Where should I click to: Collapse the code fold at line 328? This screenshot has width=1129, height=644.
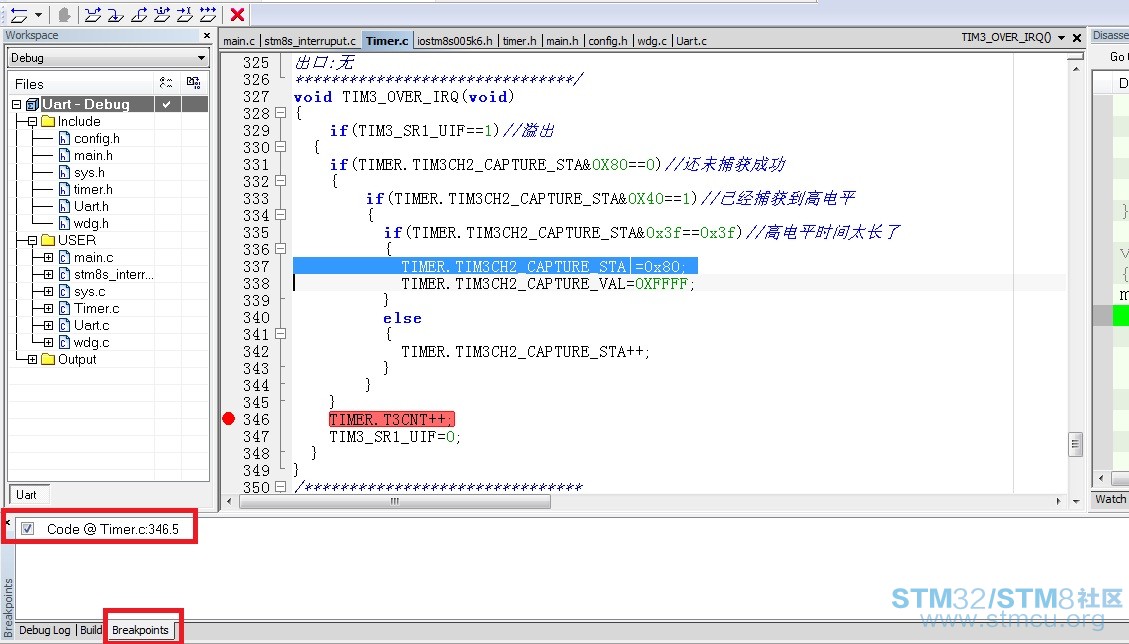[281, 113]
